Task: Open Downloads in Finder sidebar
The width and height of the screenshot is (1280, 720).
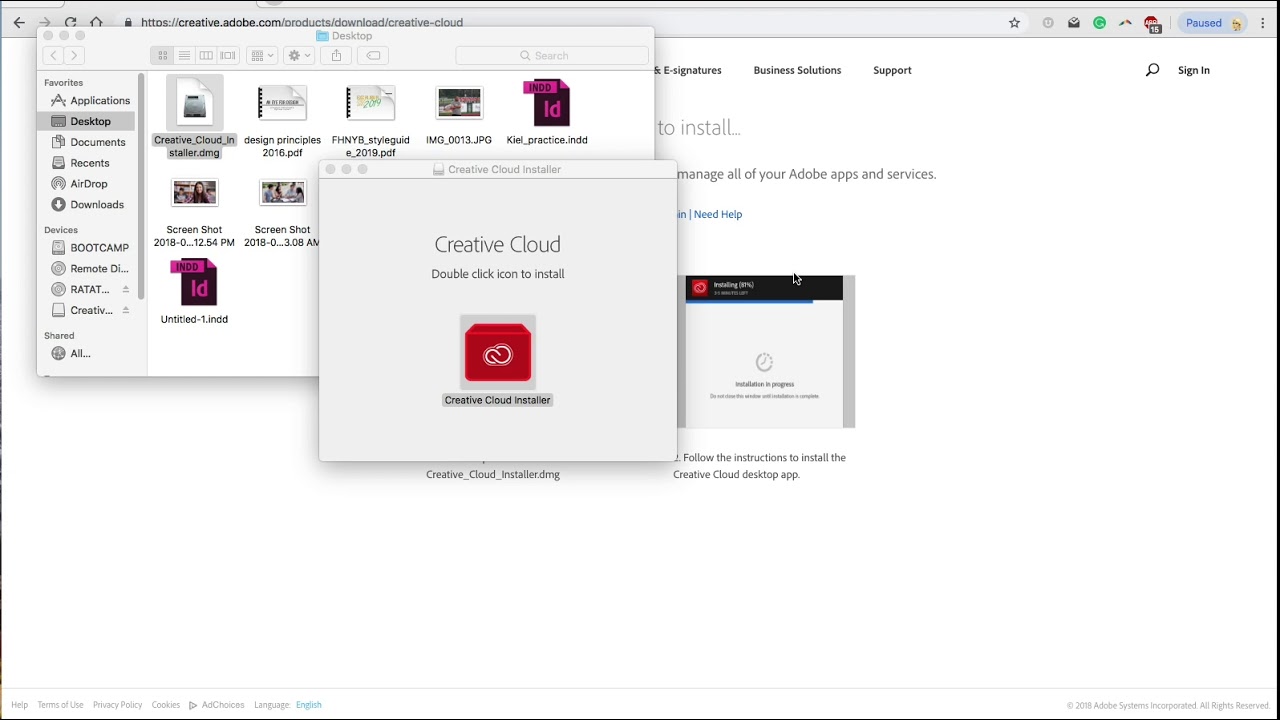Action: click(90, 205)
